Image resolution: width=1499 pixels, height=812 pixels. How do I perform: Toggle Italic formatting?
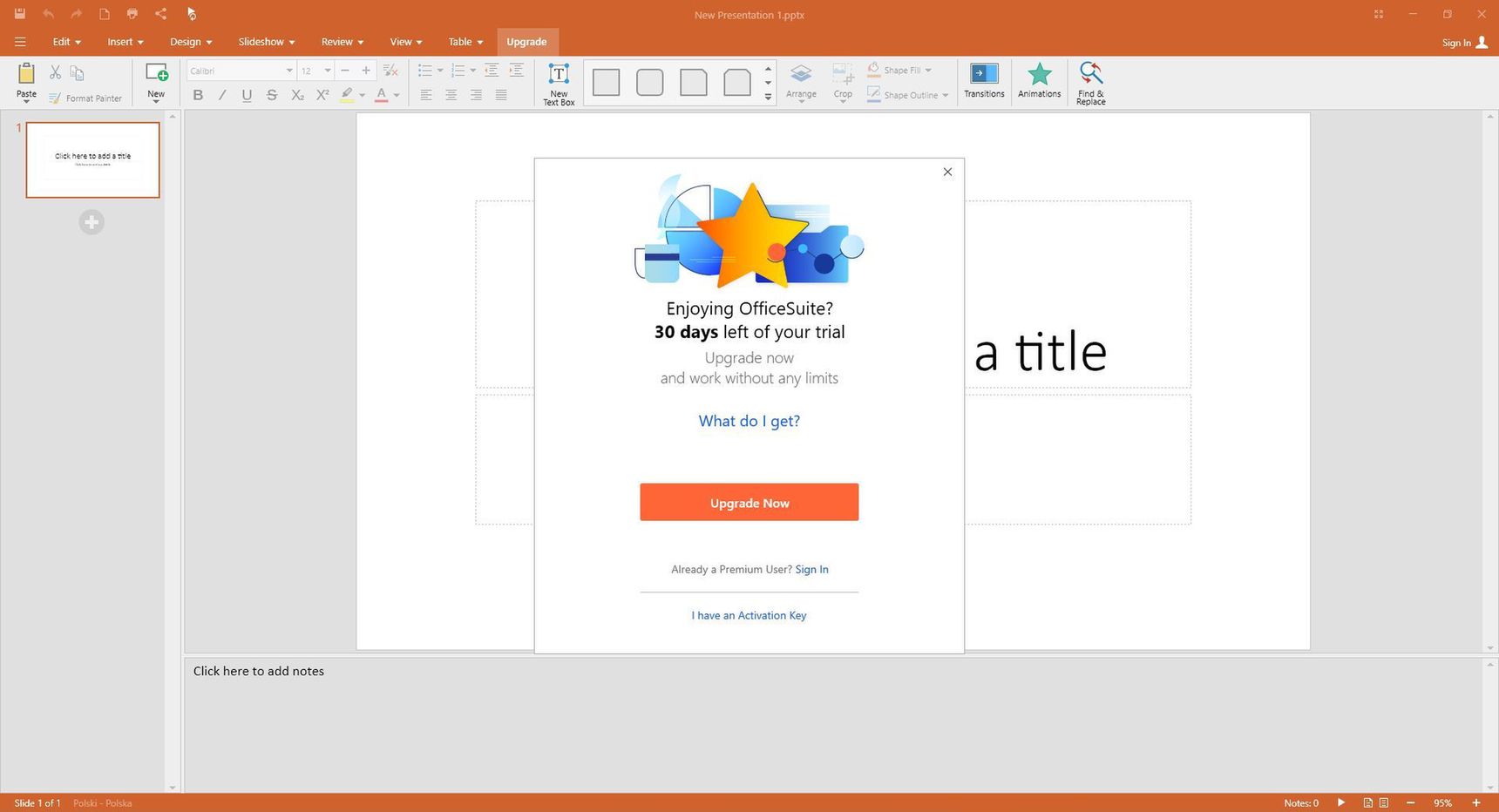[x=222, y=95]
